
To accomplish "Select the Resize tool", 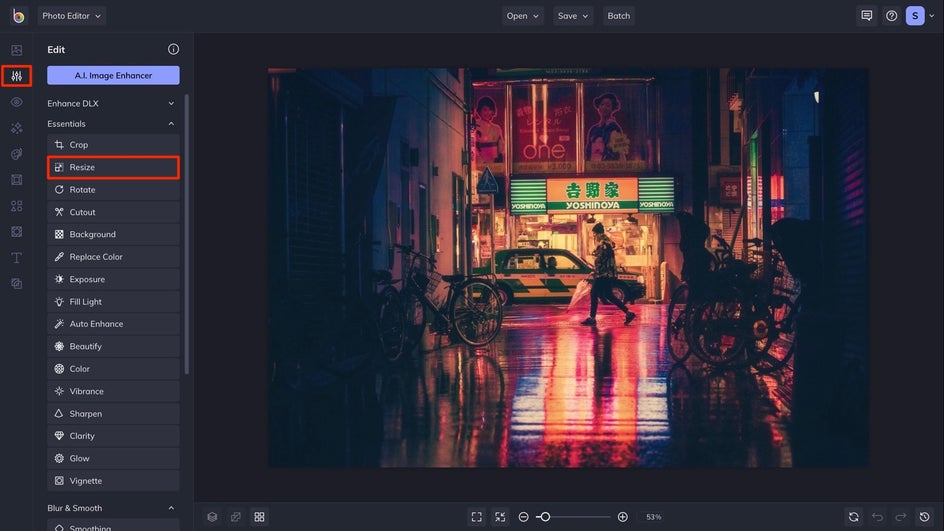I will coord(113,167).
